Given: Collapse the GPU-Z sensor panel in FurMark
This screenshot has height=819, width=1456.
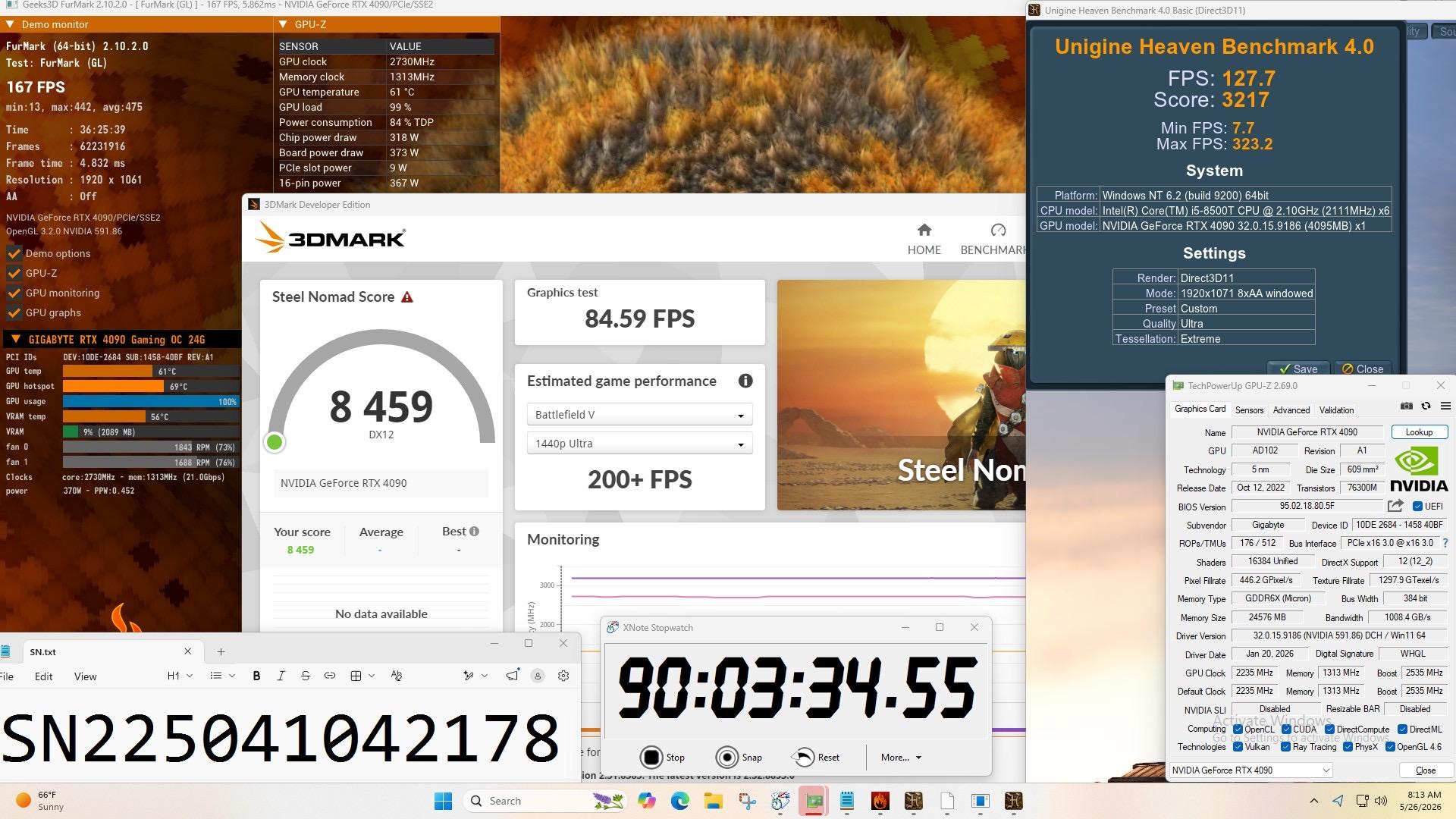Looking at the screenshot, I should pos(283,24).
